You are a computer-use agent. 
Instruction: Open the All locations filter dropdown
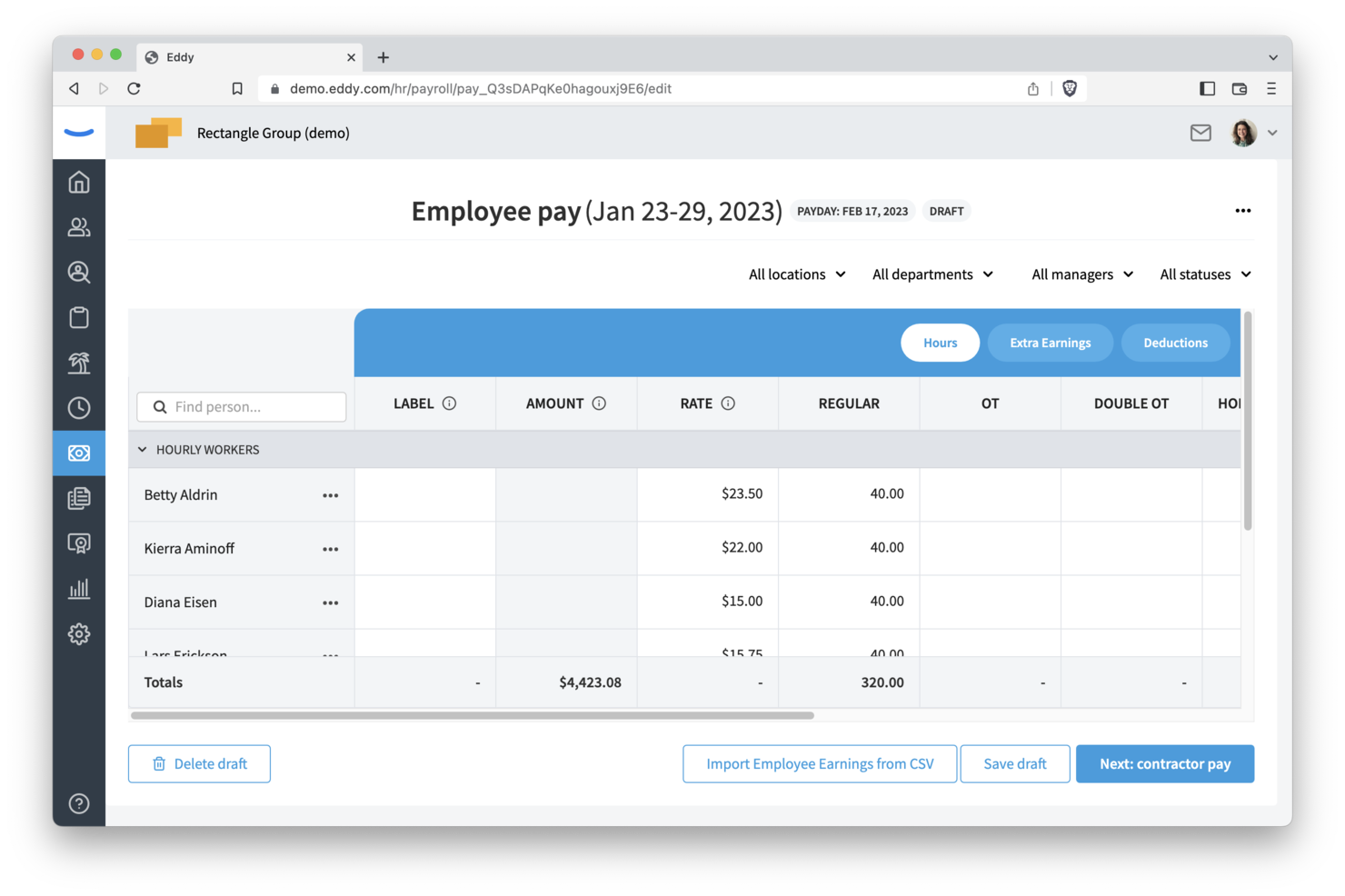[x=797, y=274]
